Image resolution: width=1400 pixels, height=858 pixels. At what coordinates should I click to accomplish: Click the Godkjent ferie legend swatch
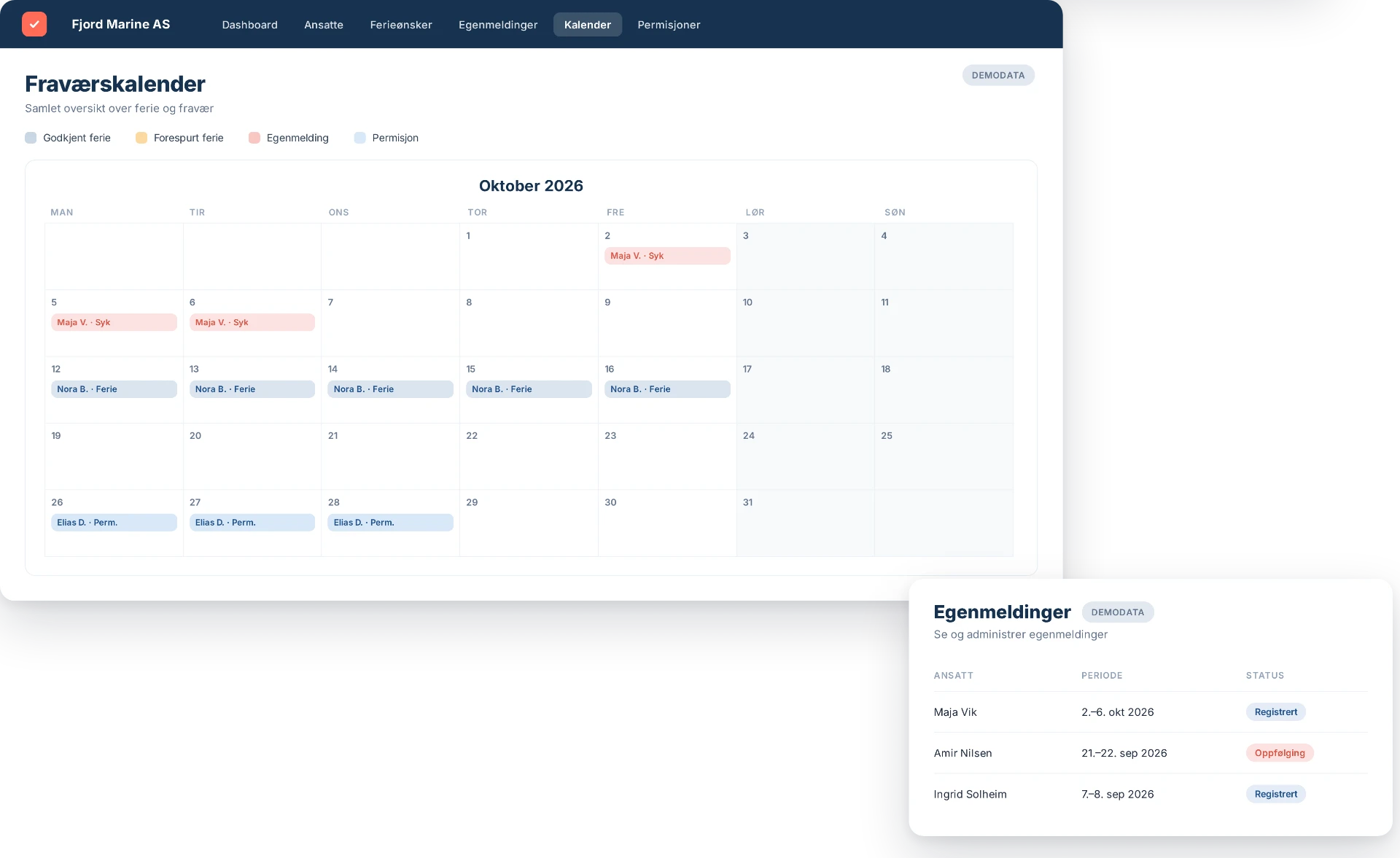point(31,138)
